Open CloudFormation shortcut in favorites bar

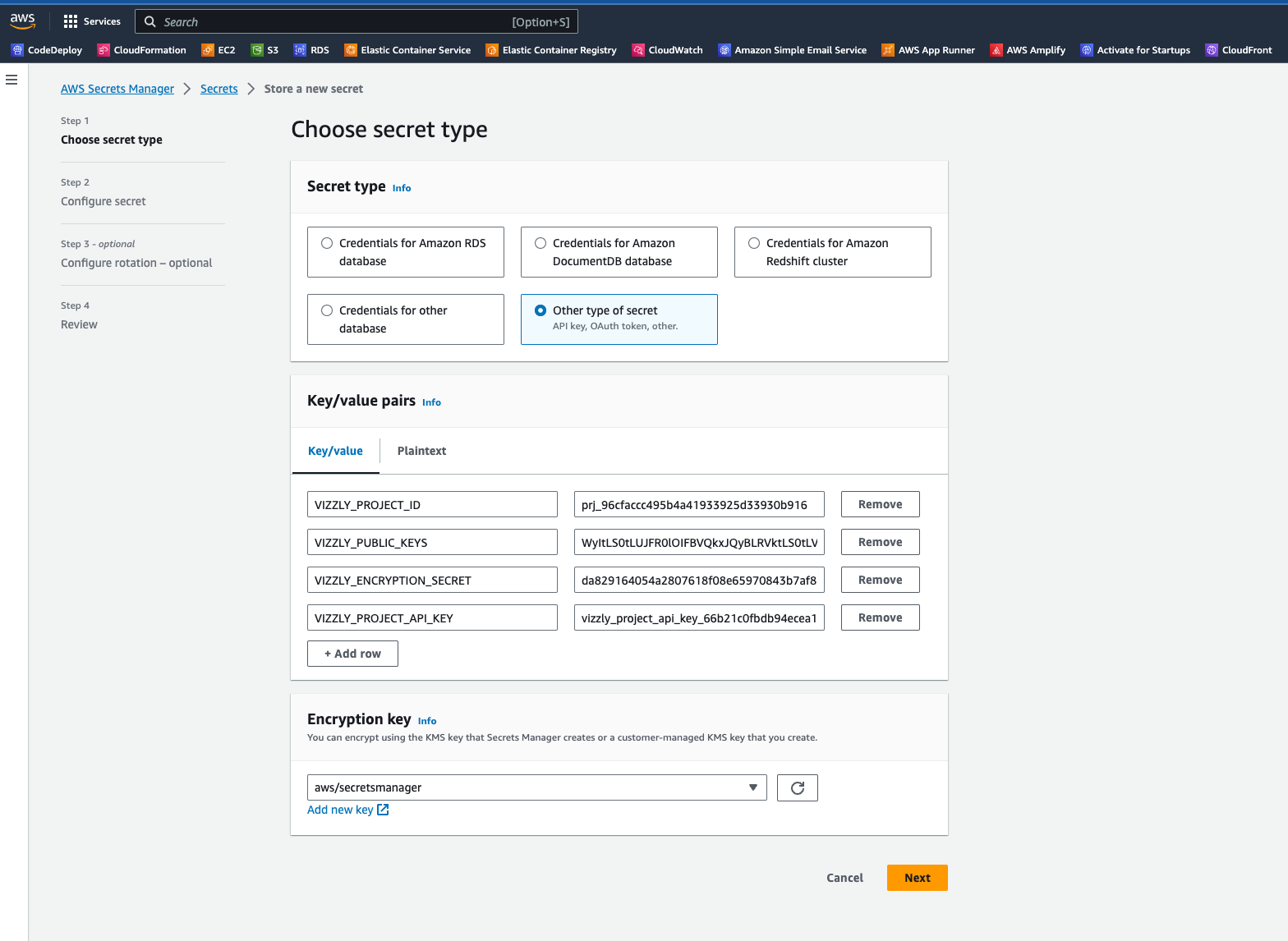142,50
